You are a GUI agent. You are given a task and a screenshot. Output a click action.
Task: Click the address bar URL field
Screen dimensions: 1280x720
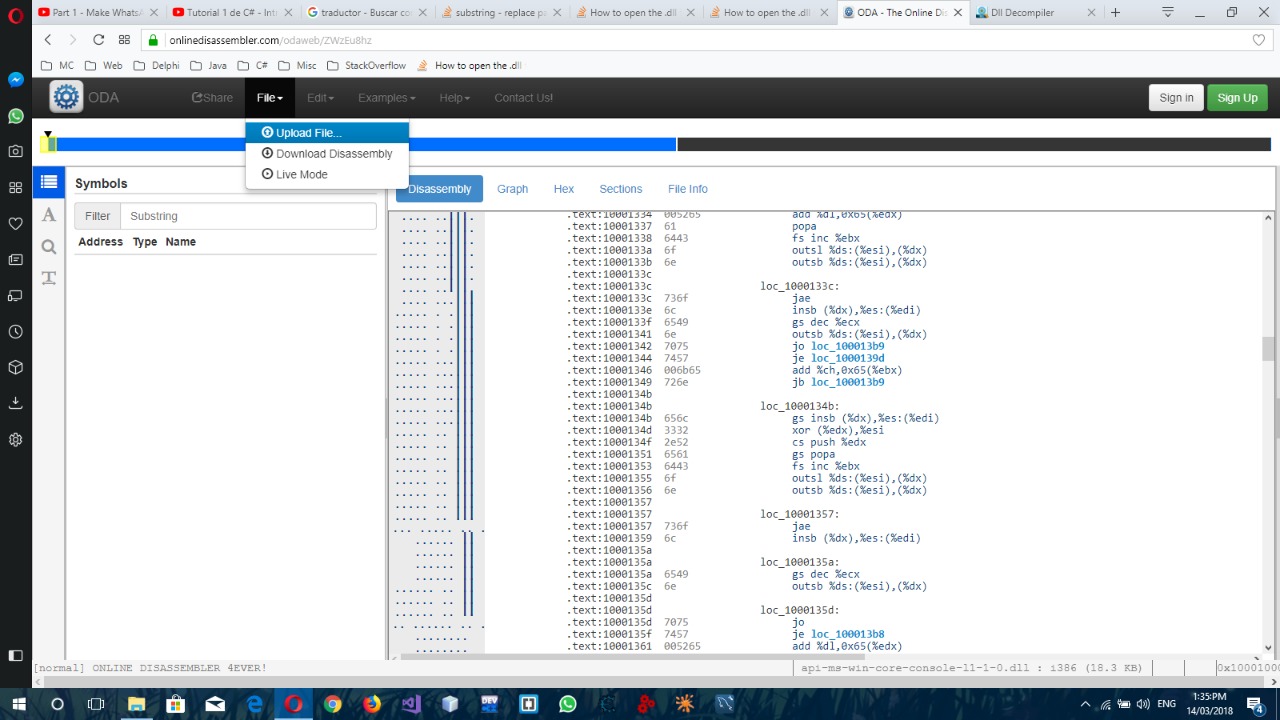pos(700,40)
